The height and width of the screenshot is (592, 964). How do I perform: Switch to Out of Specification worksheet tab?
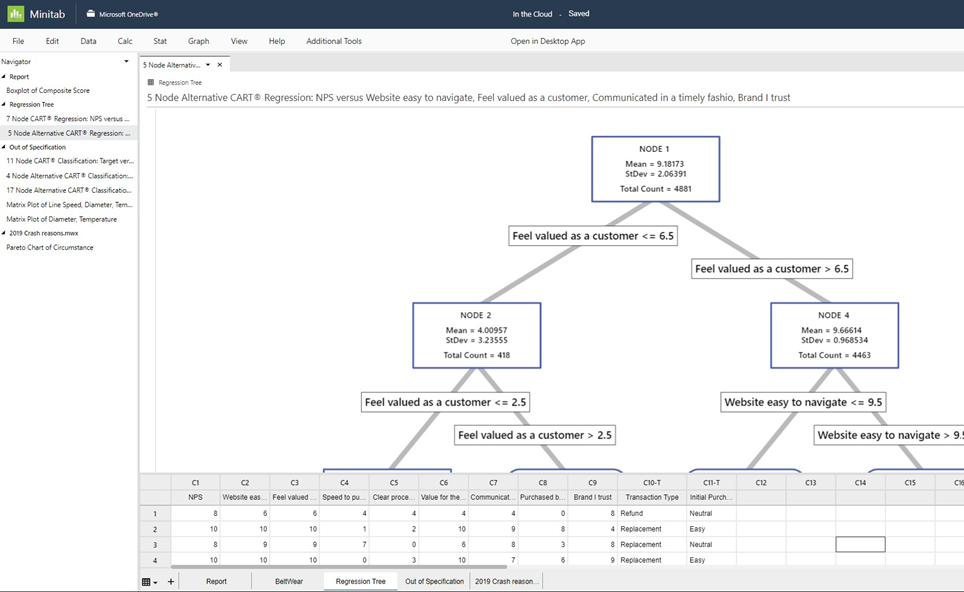pos(434,582)
